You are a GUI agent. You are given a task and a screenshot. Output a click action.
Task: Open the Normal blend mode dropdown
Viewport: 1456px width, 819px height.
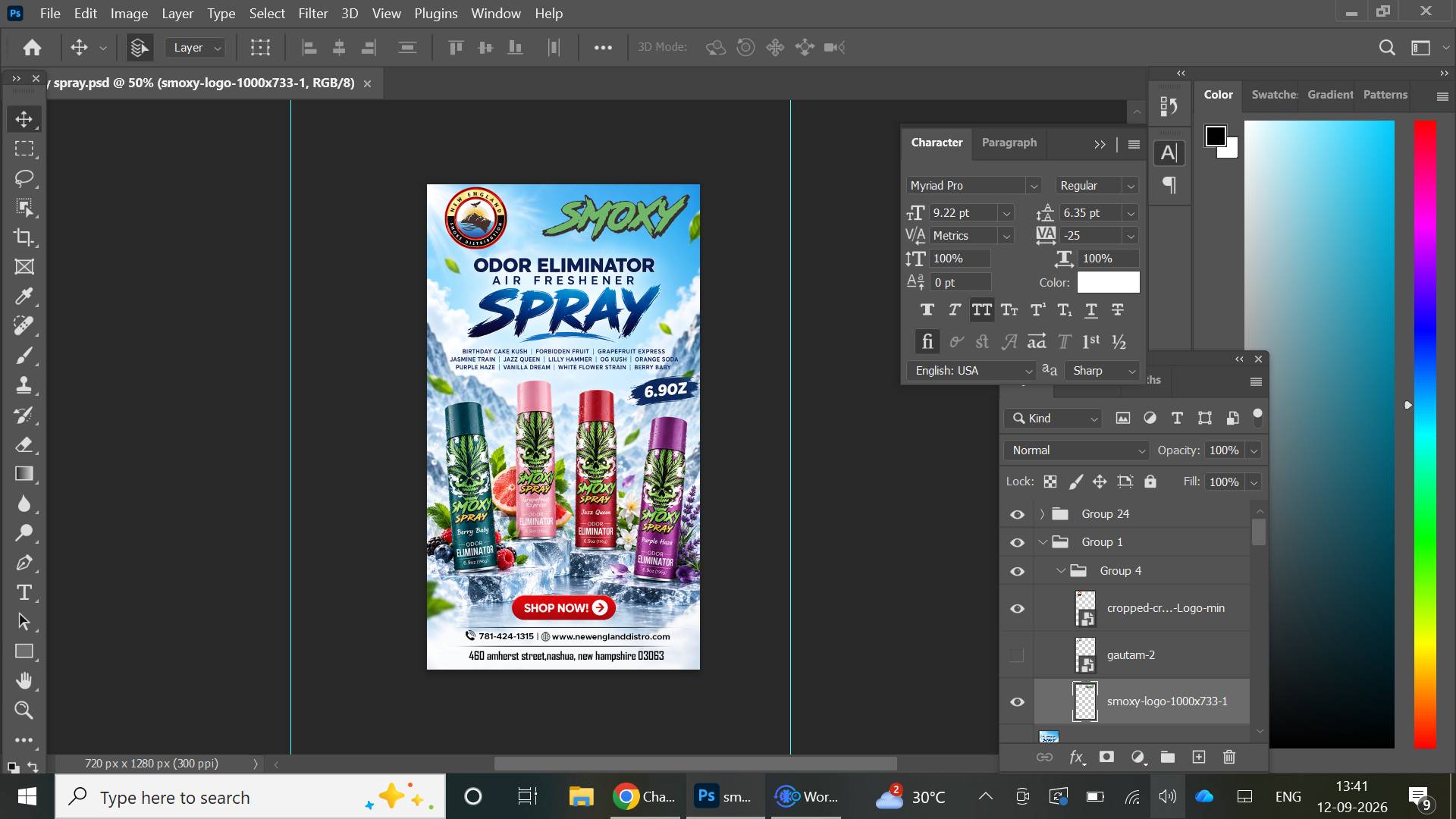tap(1077, 450)
